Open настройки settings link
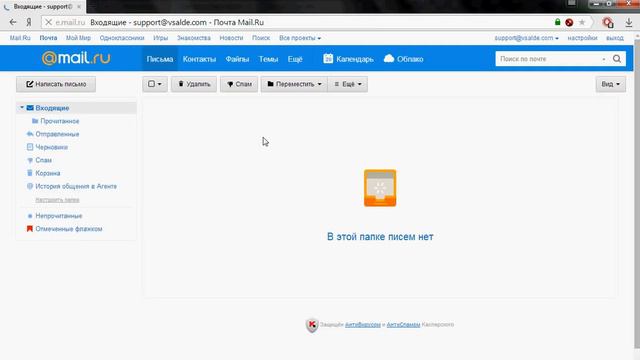Screen dimensions: 640x360 (x=582, y=38)
